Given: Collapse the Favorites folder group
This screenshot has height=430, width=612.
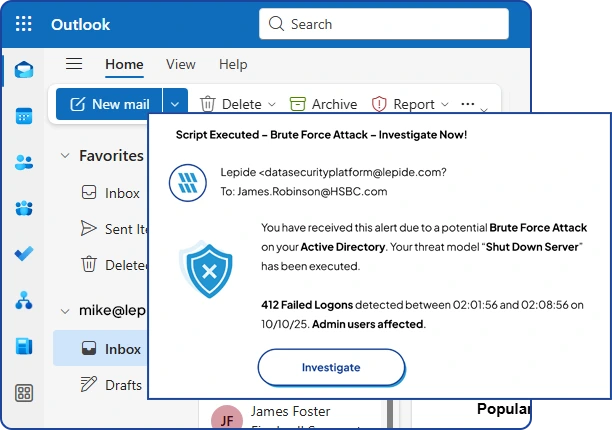Looking at the screenshot, I should pyautogui.click(x=65, y=156).
